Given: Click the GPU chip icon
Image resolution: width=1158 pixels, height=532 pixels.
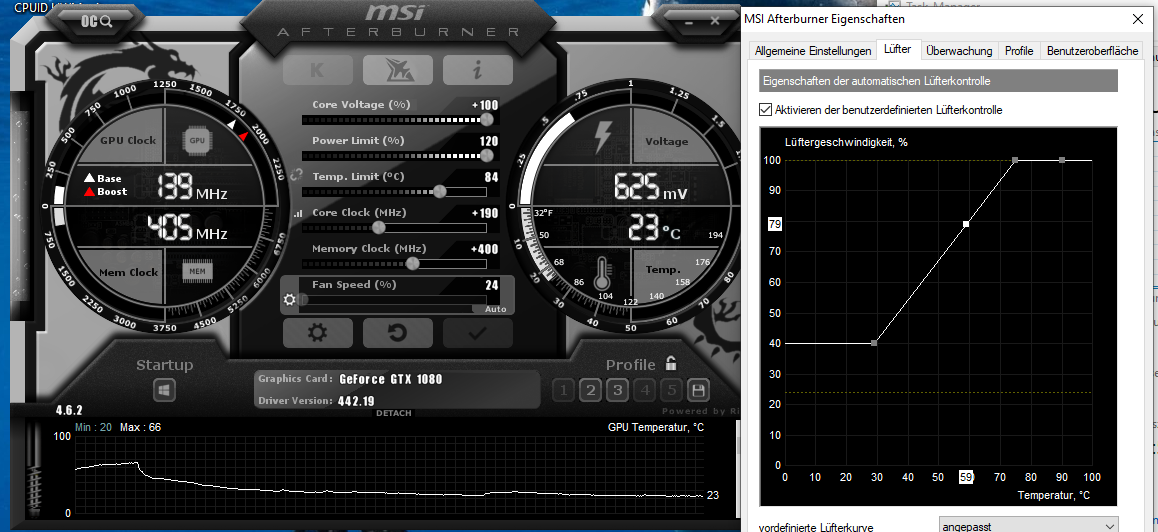Looking at the screenshot, I should [197, 140].
